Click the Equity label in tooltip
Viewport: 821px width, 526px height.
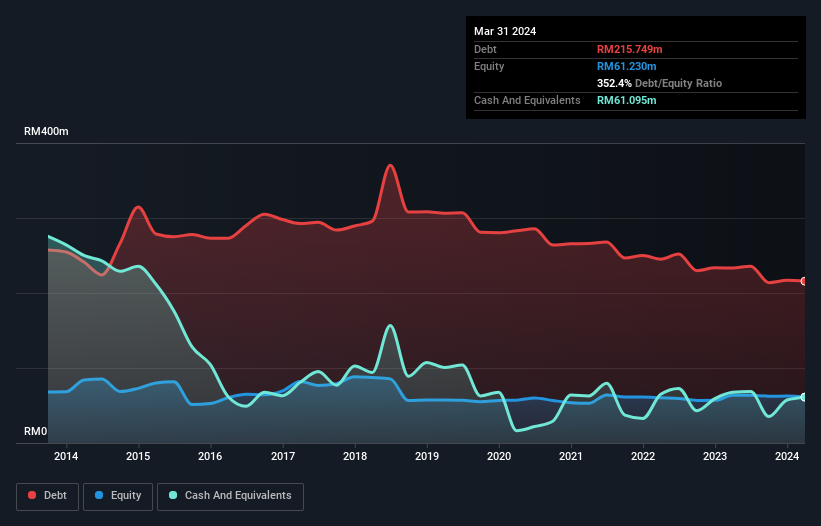coord(489,66)
